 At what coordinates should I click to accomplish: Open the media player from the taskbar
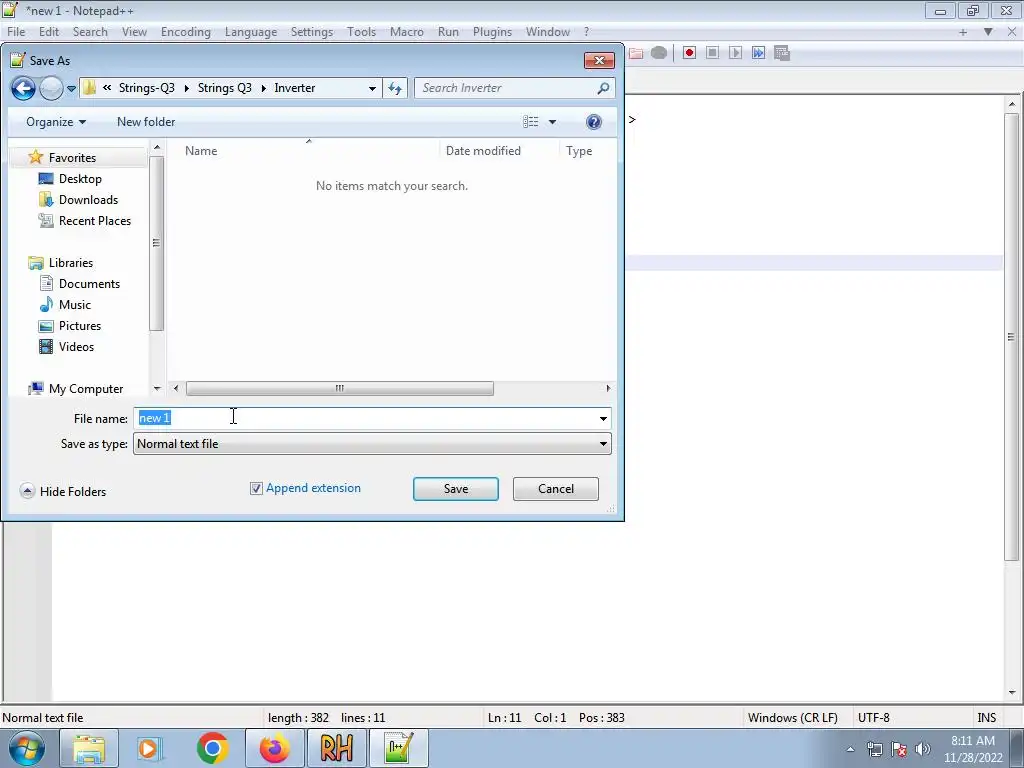click(x=149, y=748)
